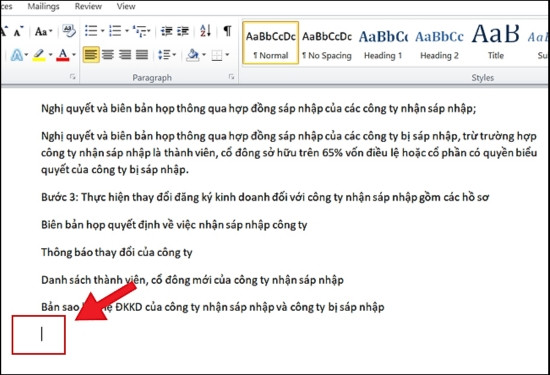Open the highlight color dropdown arrow
Viewport: 550px width, 375px height.
(50, 55)
